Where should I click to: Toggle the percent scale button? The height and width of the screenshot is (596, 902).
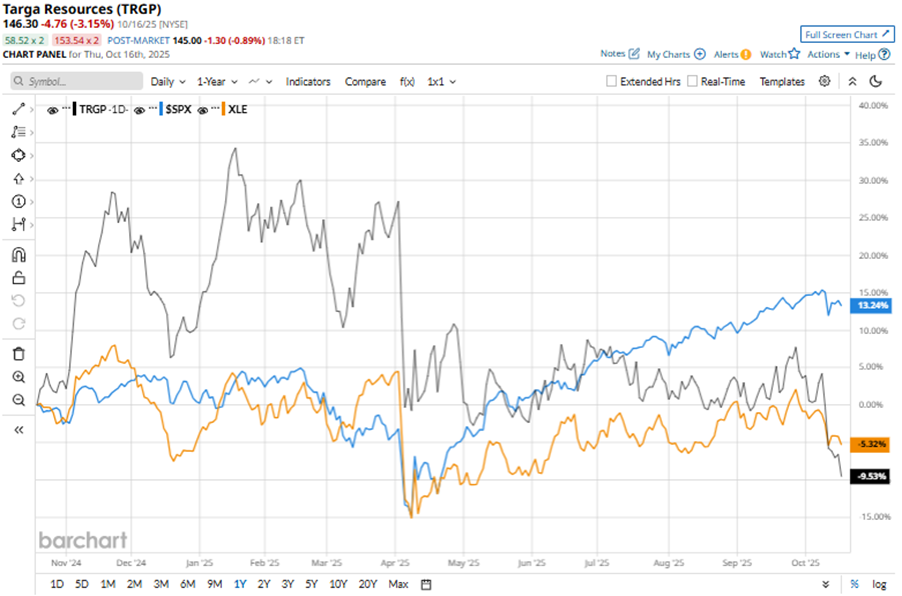pyautogui.click(x=855, y=584)
